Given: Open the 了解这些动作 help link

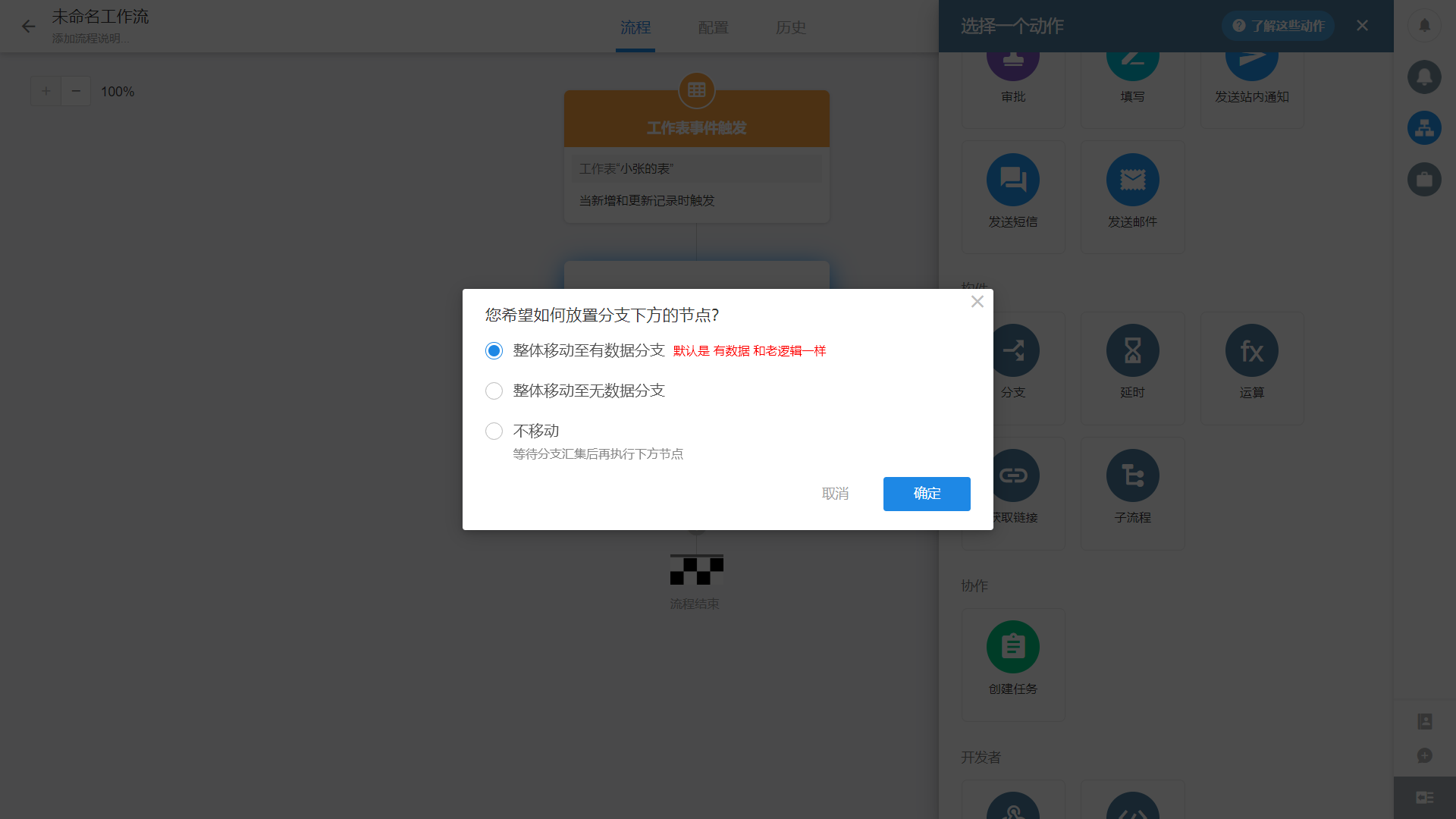Looking at the screenshot, I should [x=1278, y=26].
